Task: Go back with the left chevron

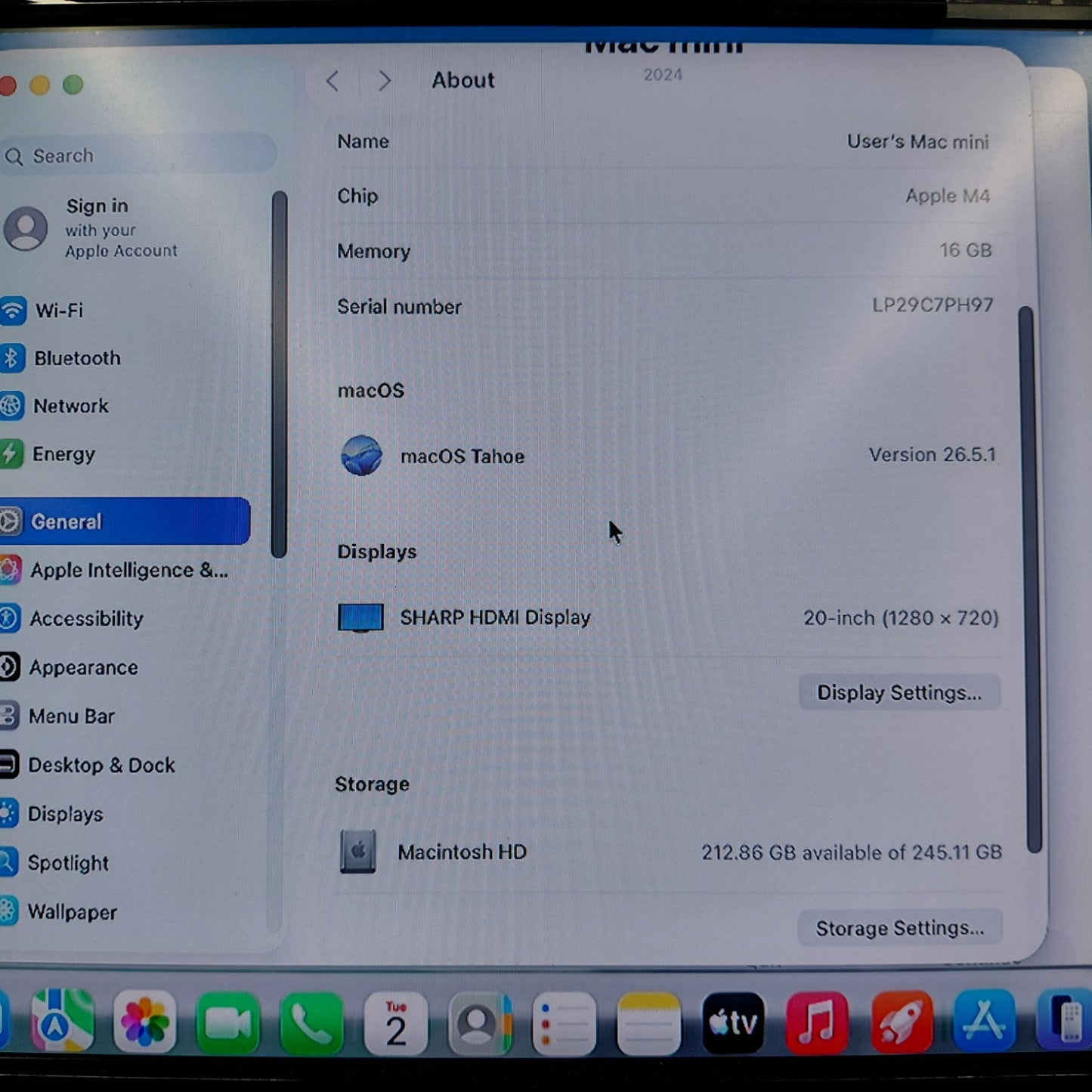Action: 333,81
